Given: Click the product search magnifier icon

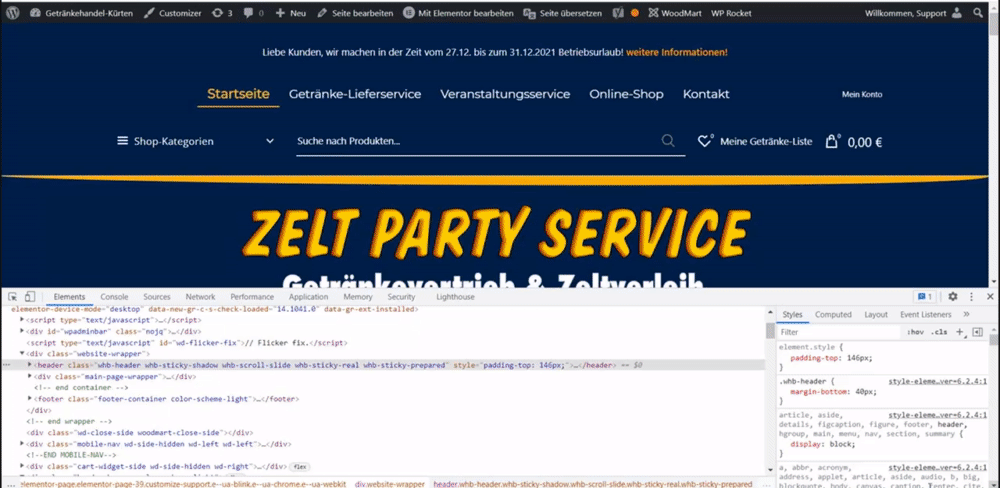Looking at the screenshot, I should [x=668, y=141].
